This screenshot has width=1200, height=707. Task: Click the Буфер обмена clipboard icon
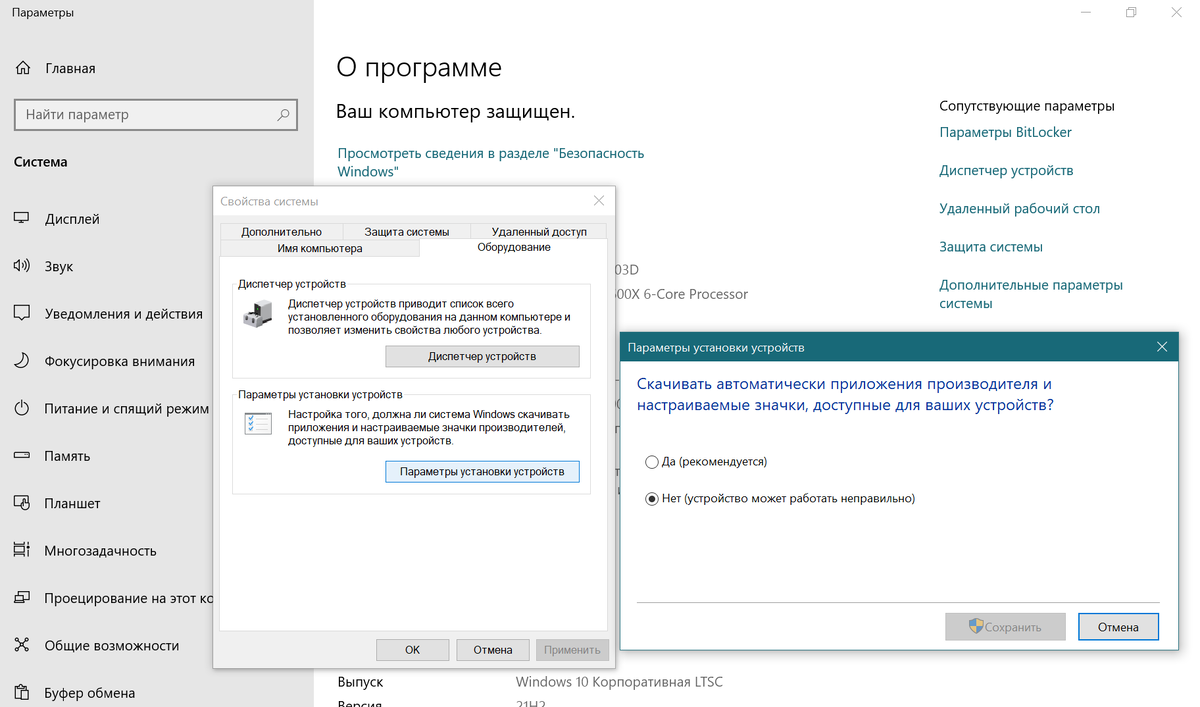point(22,692)
